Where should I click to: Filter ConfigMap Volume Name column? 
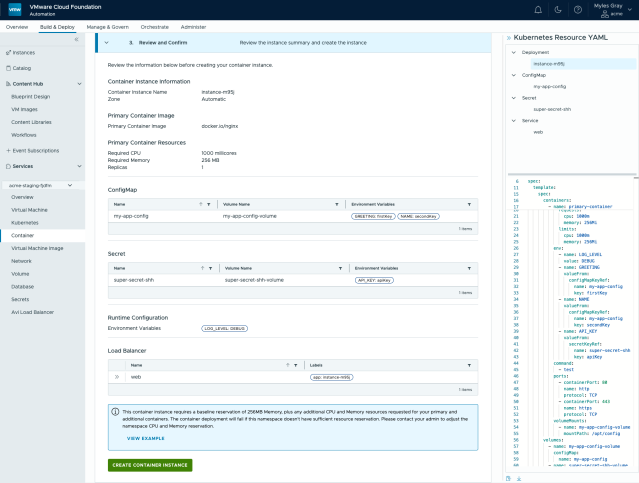pyautogui.click(x=337, y=204)
